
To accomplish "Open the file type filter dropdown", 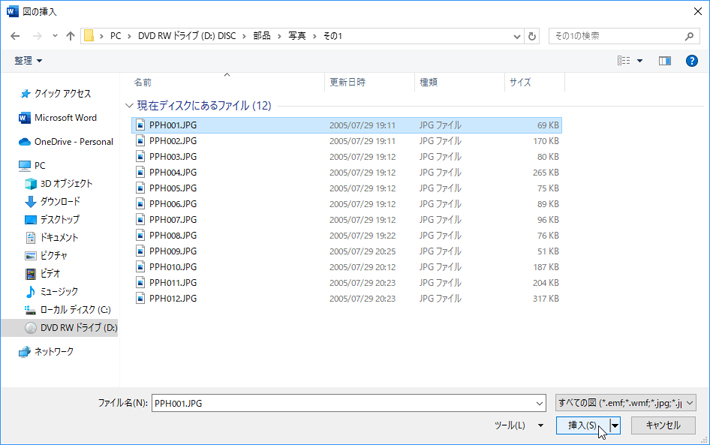I will click(624, 403).
